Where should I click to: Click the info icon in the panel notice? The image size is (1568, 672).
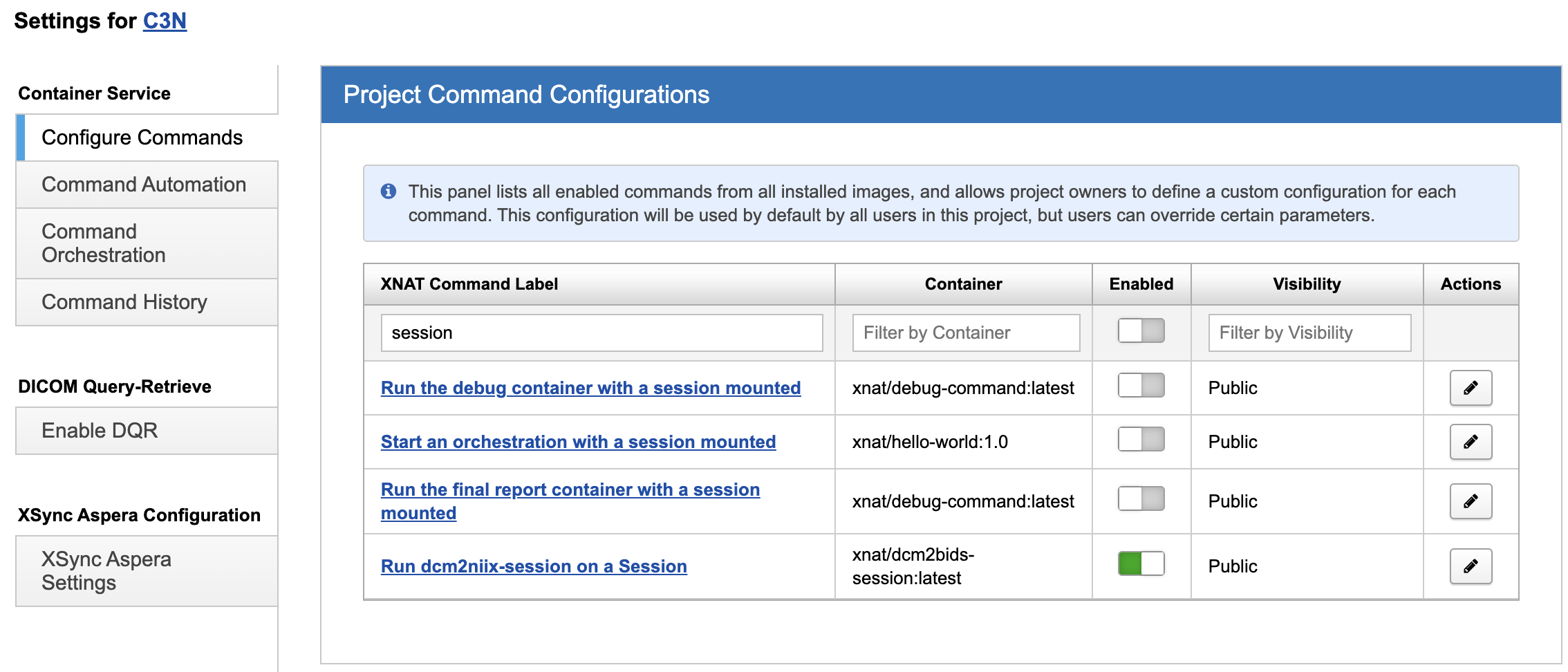coord(389,192)
